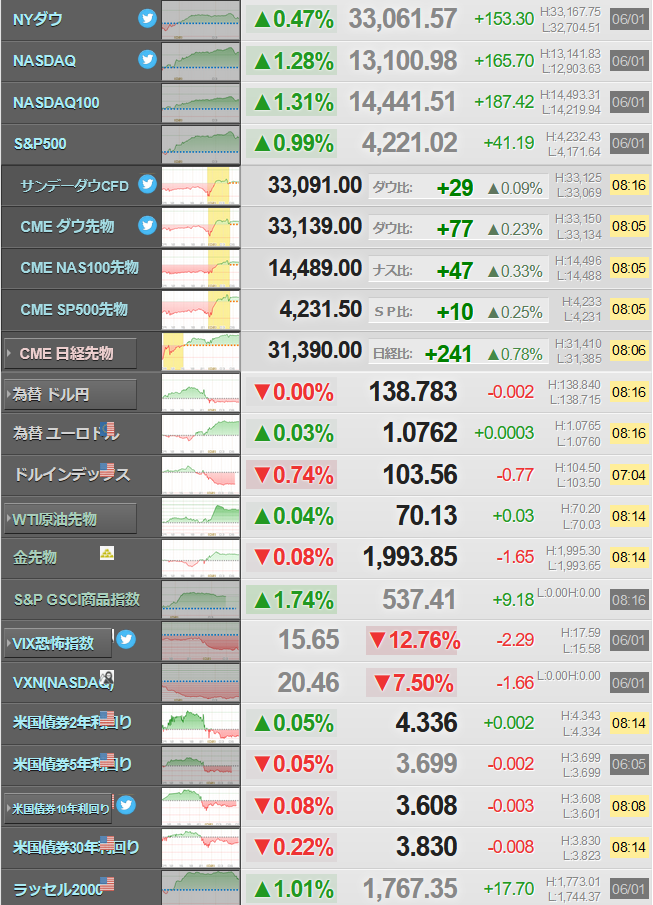
Task: Click the S&P500 value 4,221.02
Action: point(409,144)
